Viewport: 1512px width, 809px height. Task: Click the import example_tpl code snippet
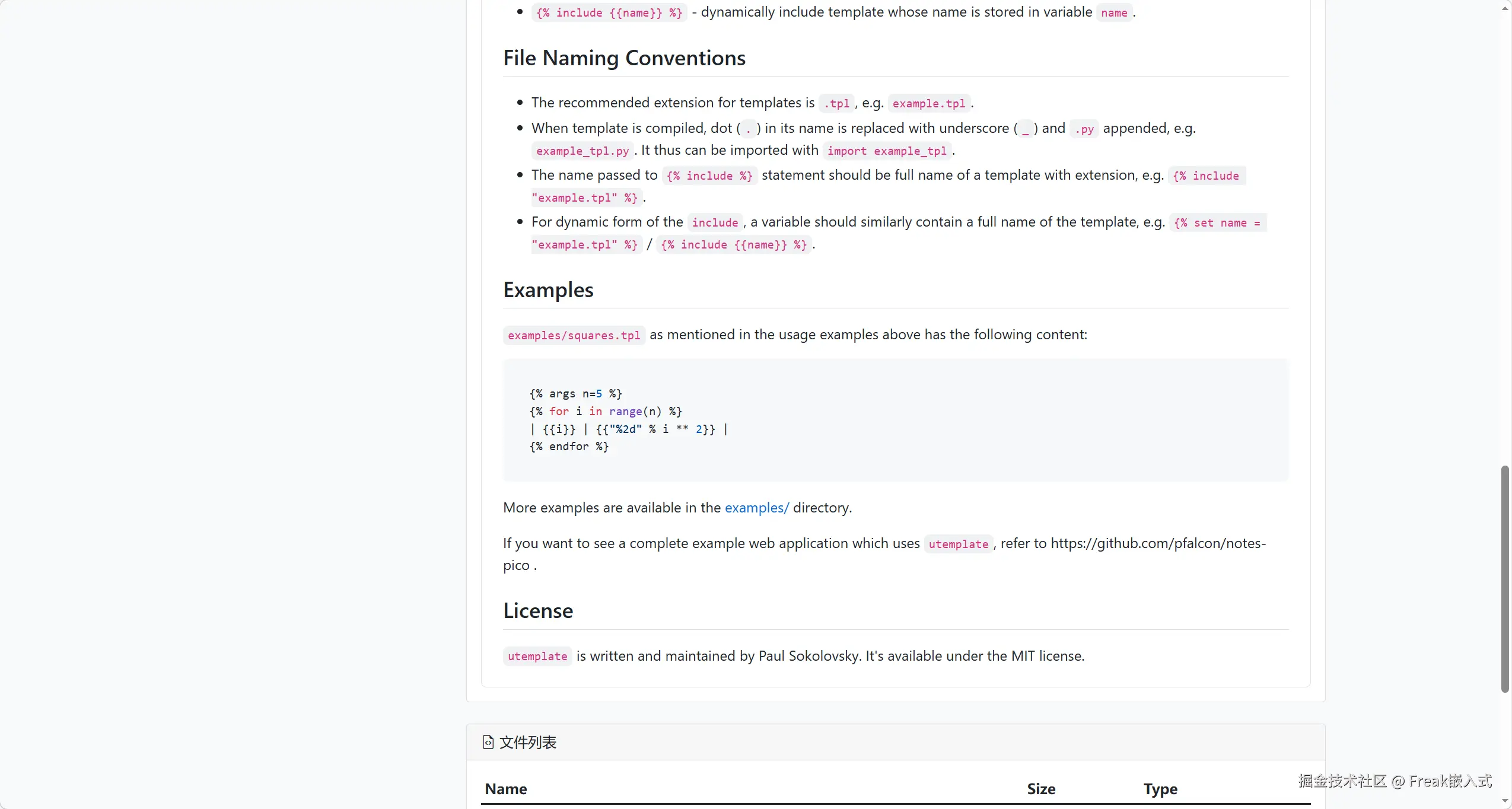point(886,151)
